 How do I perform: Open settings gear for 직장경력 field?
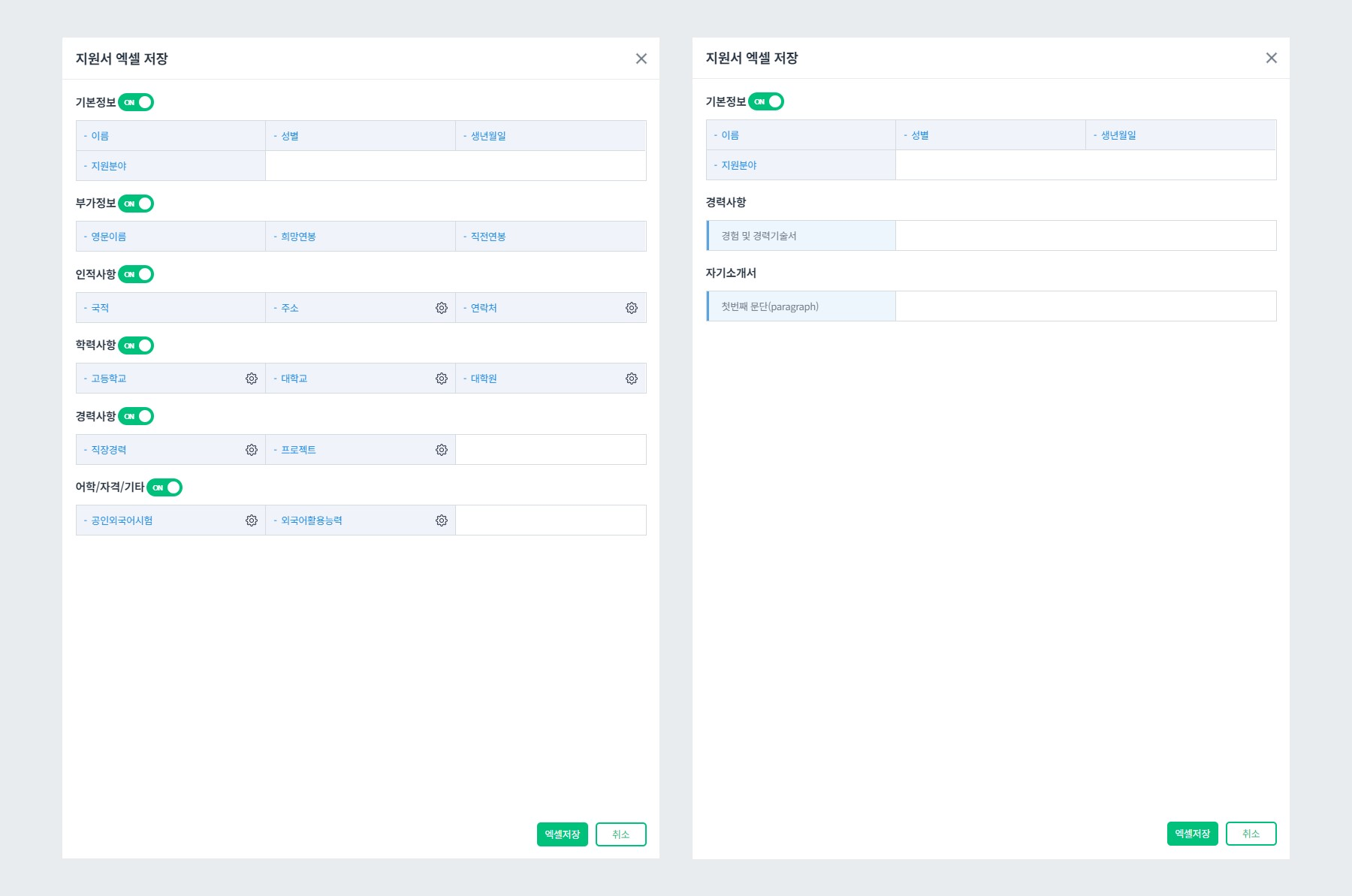point(252,450)
